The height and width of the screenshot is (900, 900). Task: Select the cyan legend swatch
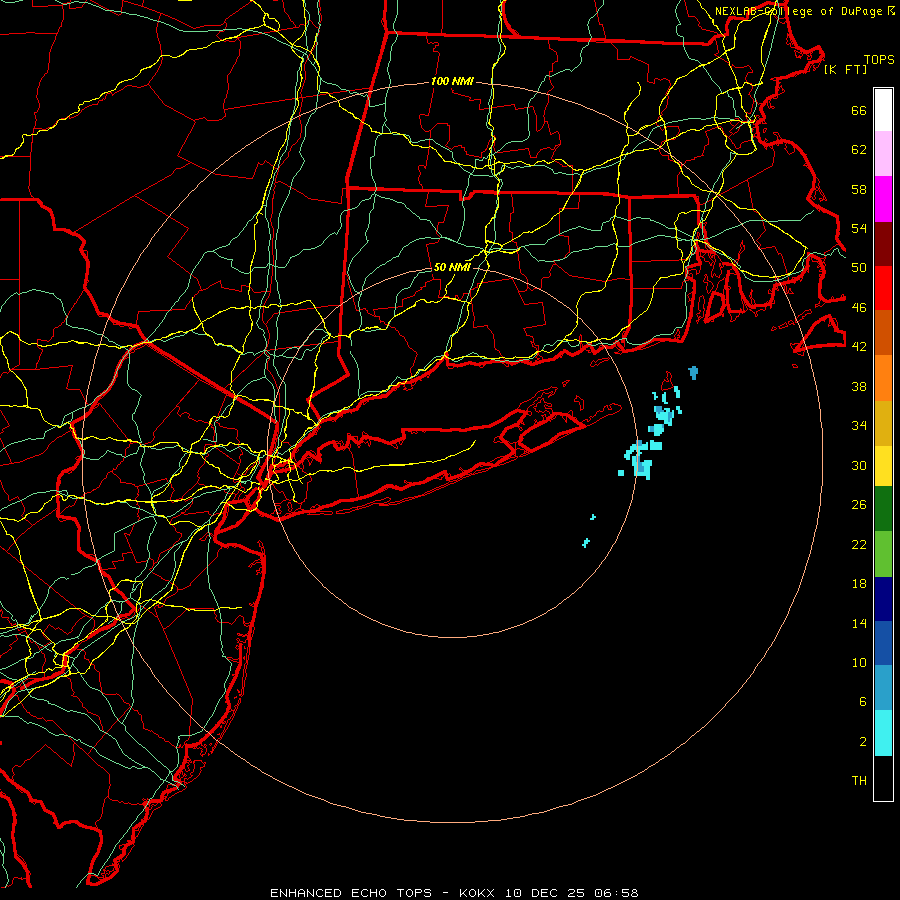coord(883,733)
